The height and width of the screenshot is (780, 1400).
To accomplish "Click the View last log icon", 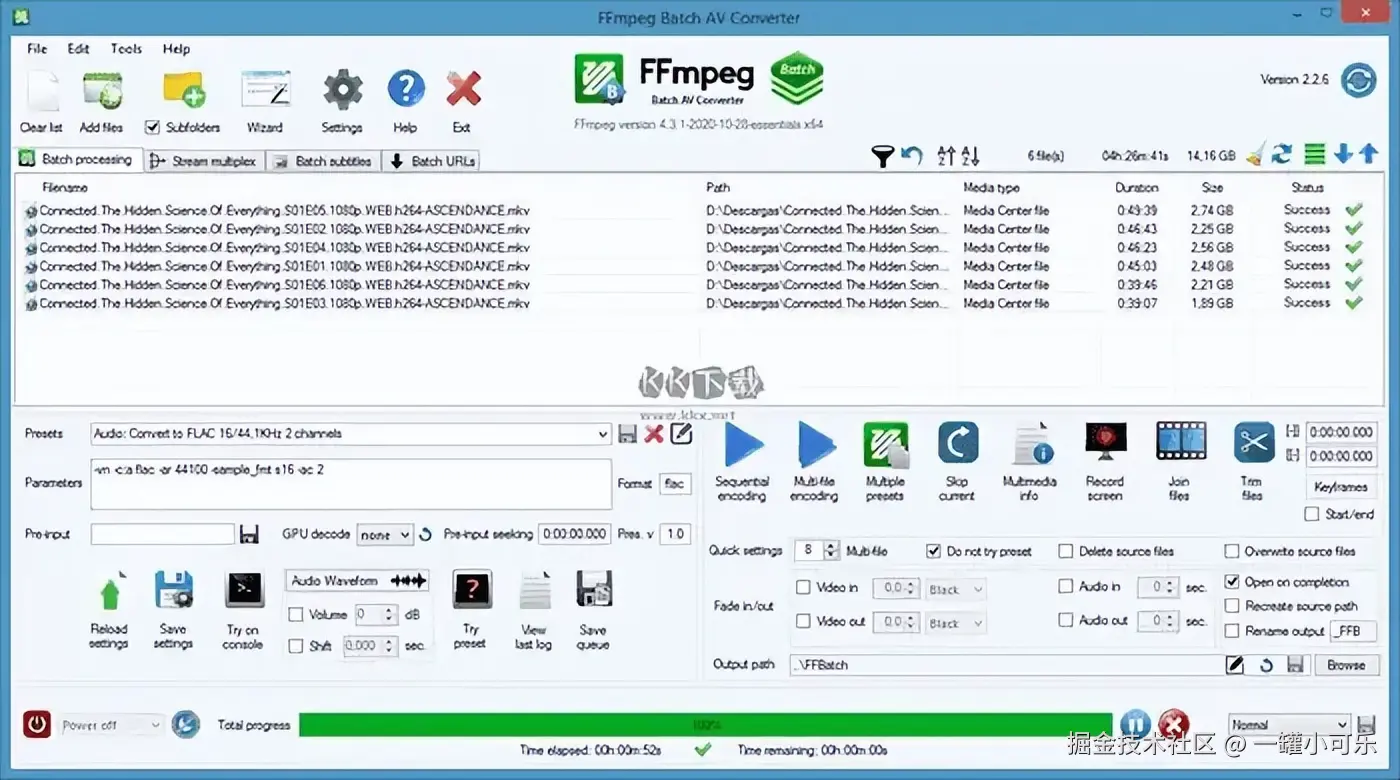I will [x=535, y=591].
